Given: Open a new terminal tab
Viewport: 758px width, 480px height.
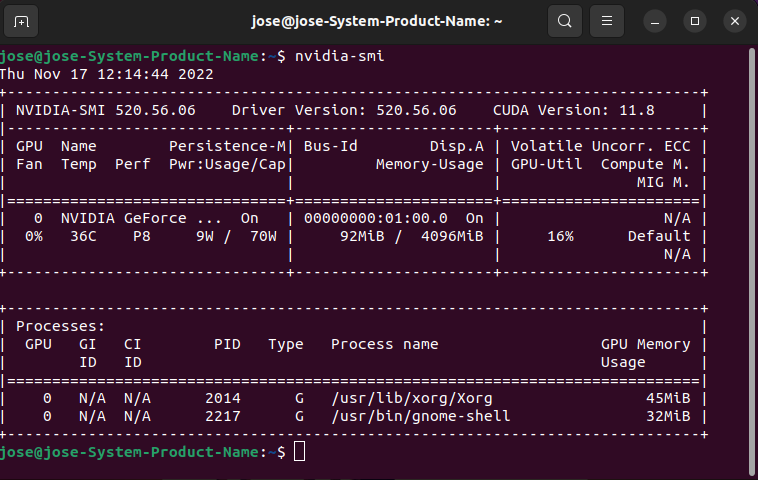Looking at the screenshot, I should 21,21.
